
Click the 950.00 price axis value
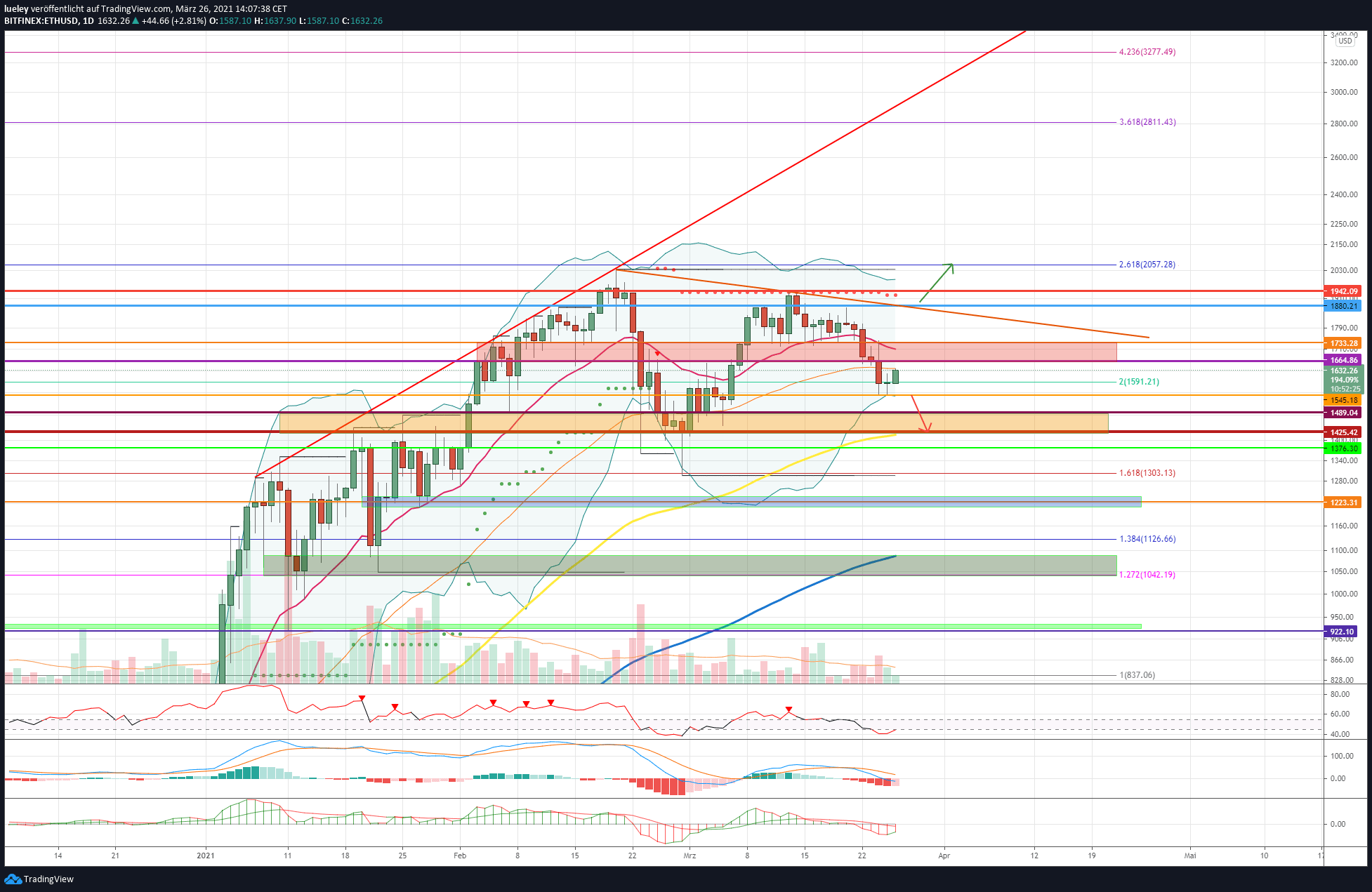[1342, 618]
